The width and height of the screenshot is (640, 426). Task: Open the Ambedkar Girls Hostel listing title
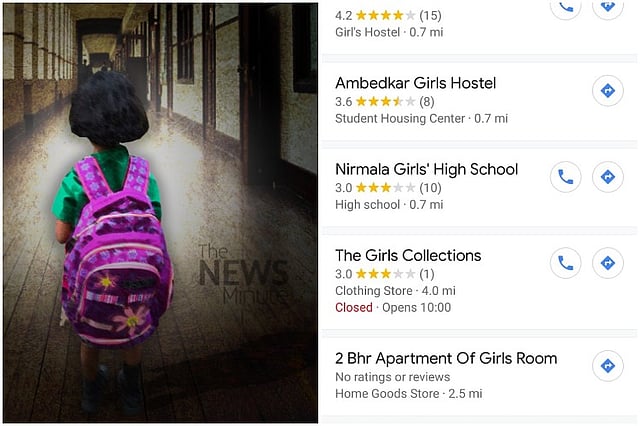coord(416,83)
